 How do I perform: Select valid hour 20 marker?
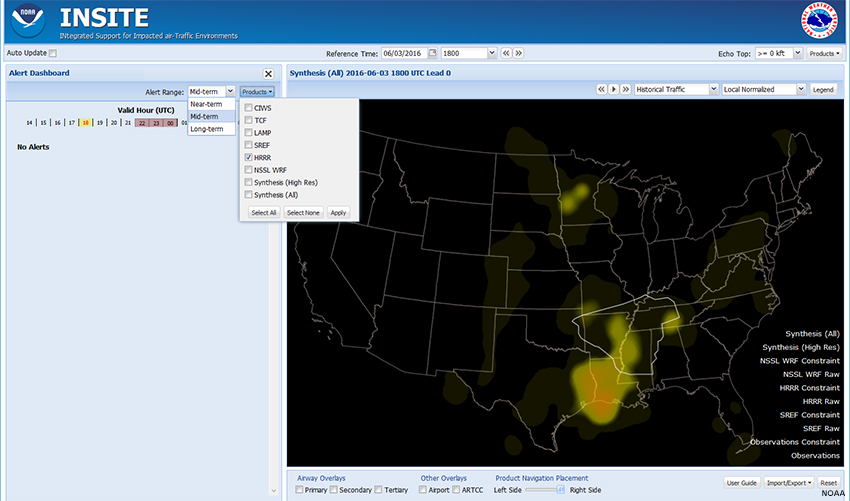click(x=114, y=123)
